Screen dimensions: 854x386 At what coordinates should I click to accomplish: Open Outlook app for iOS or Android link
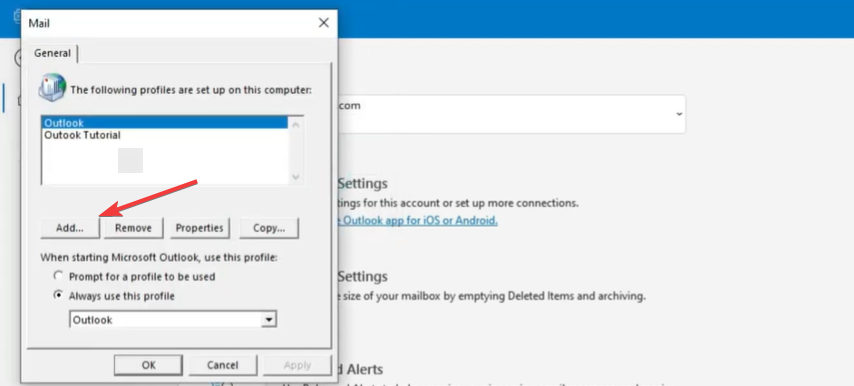coord(419,221)
